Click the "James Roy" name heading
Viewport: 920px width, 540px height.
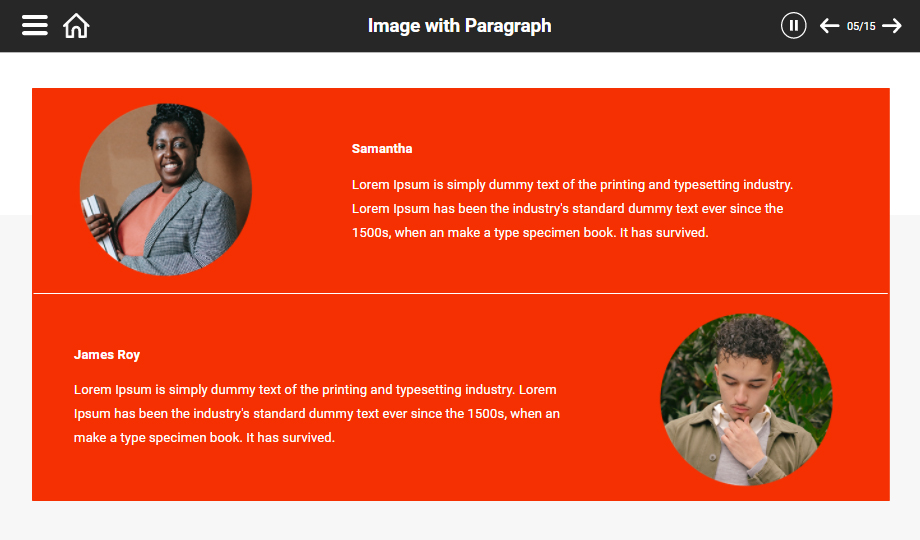[x=107, y=355]
